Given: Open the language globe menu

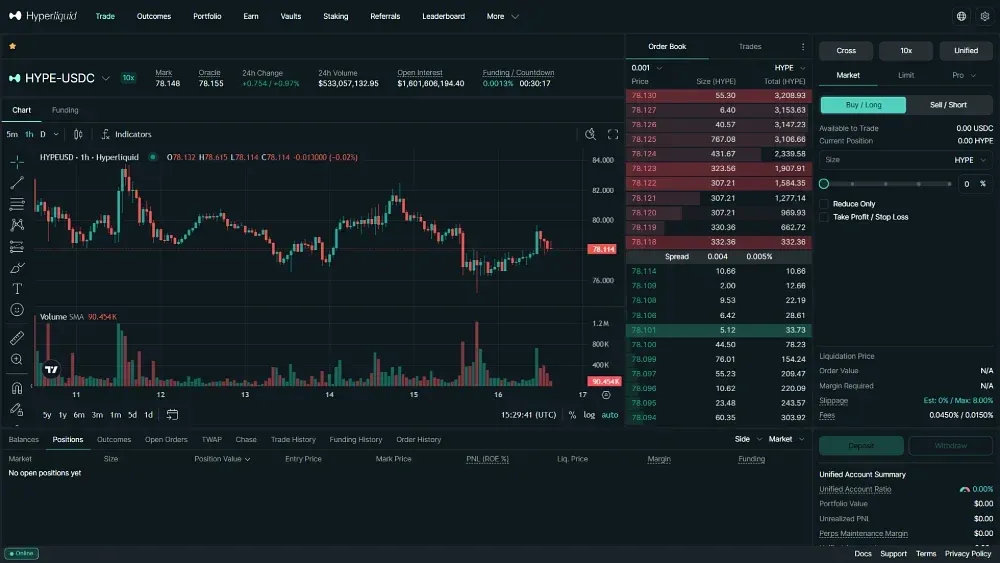Looking at the screenshot, I should (x=961, y=17).
